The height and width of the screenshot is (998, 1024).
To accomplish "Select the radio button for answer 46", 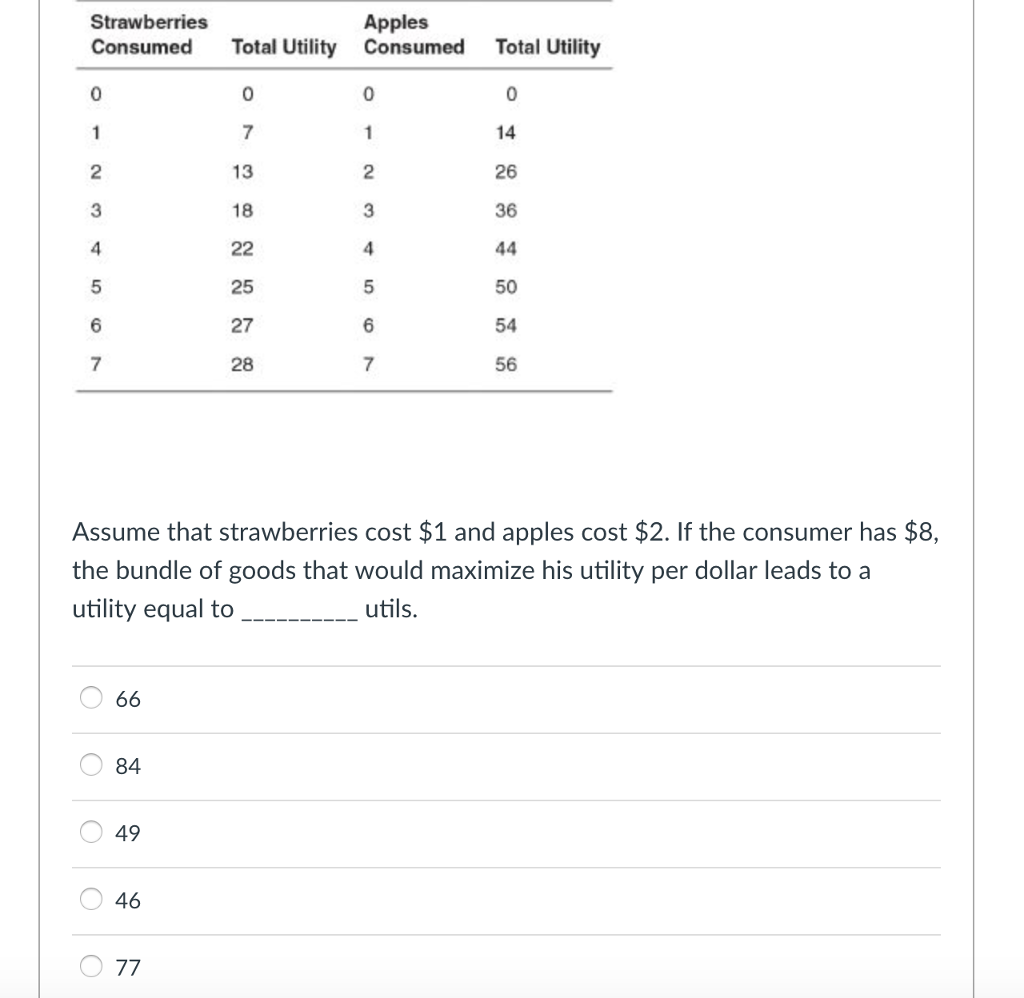I will (x=90, y=899).
